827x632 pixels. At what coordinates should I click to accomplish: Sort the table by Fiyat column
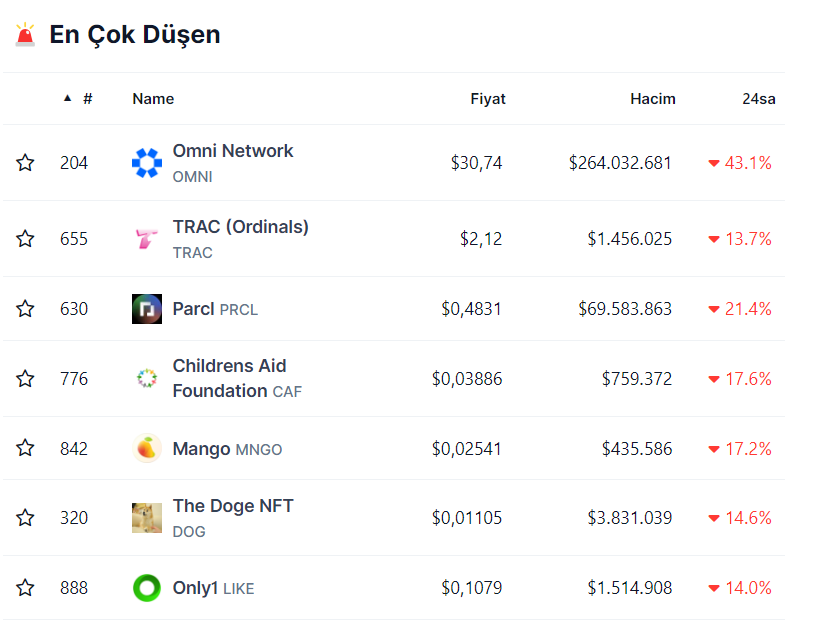tap(488, 99)
